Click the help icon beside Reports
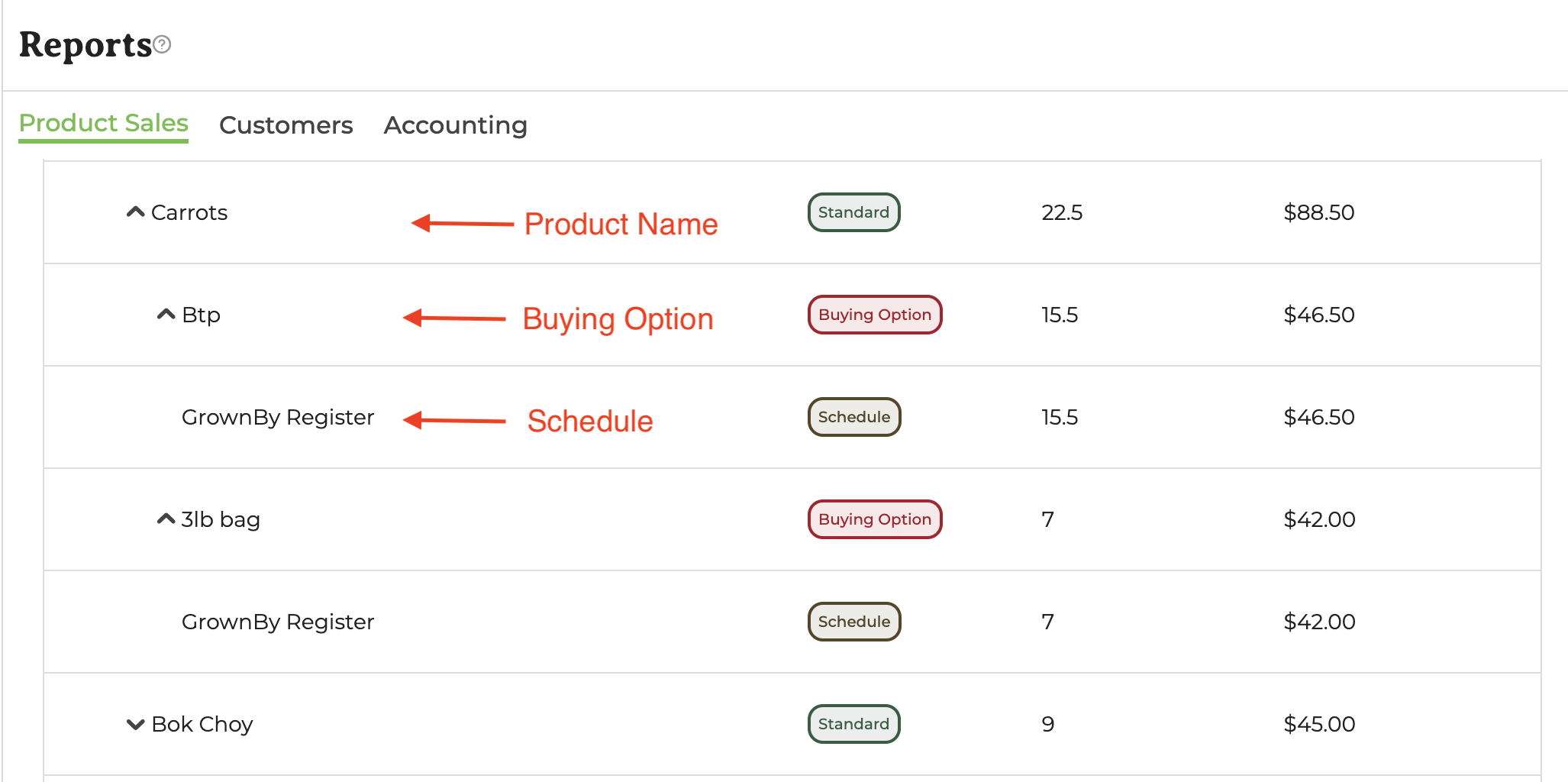 point(162,45)
